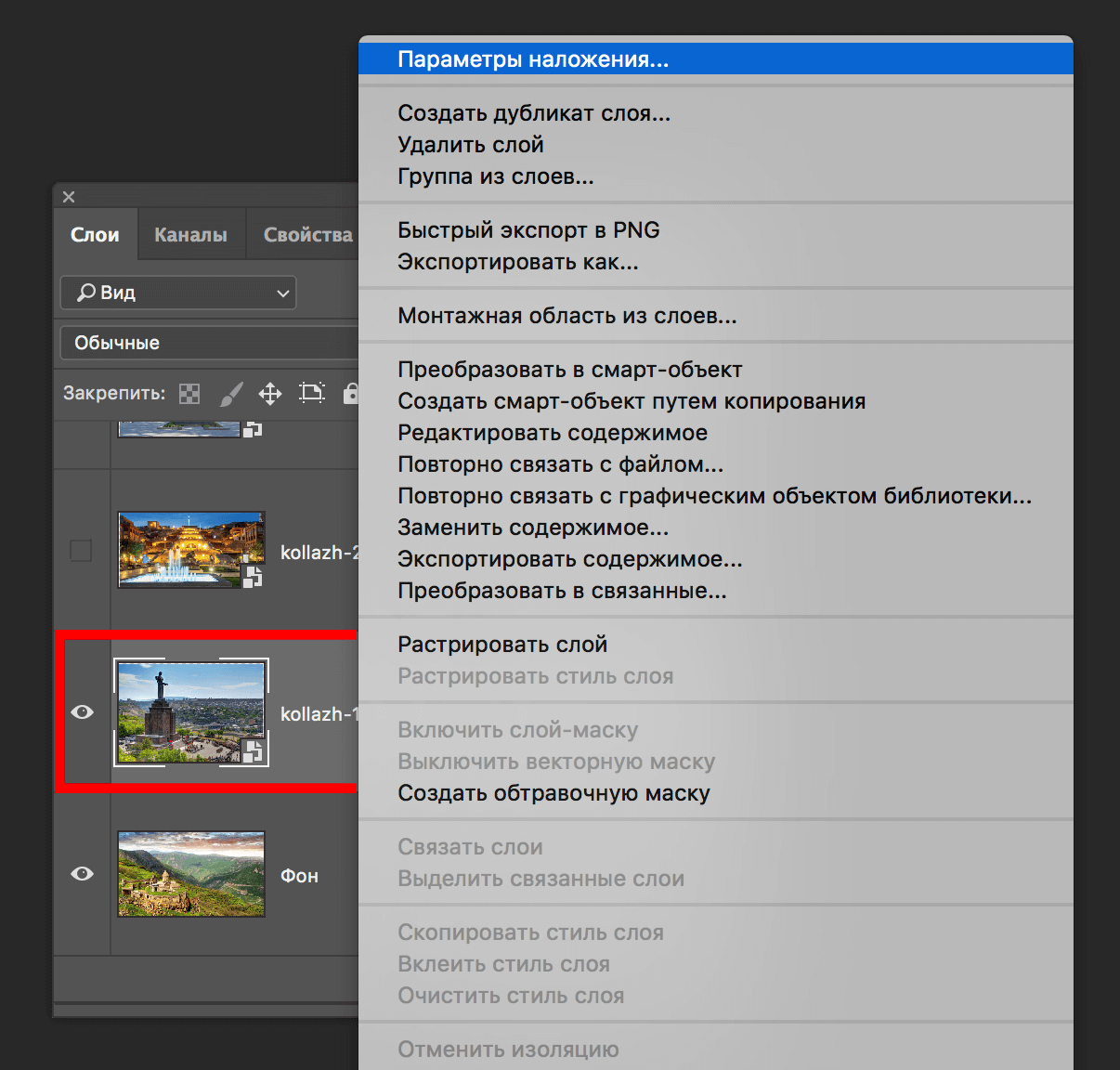Click the lock all padlock icon

click(x=351, y=393)
